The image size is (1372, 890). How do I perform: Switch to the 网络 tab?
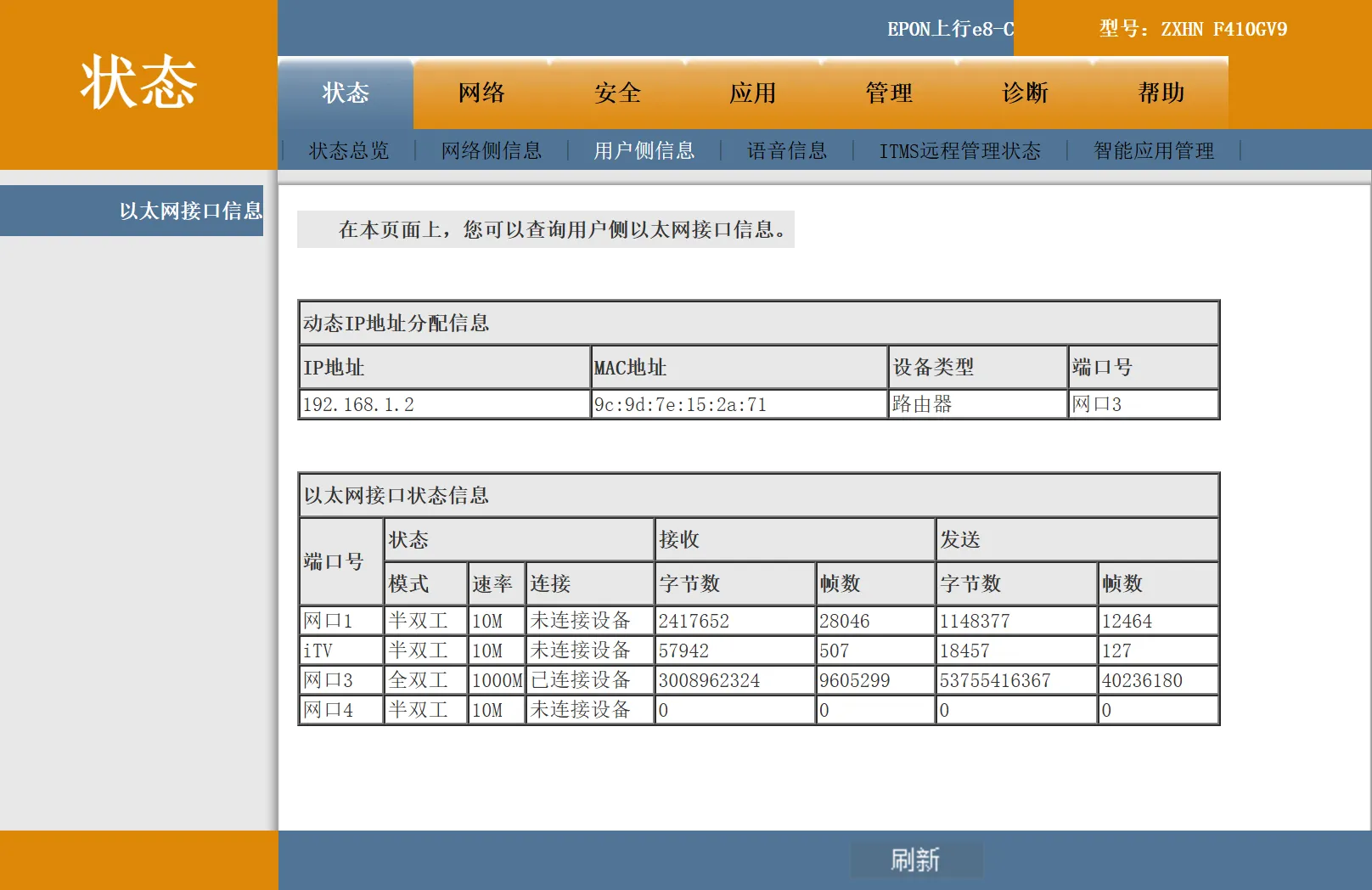point(481,93)
